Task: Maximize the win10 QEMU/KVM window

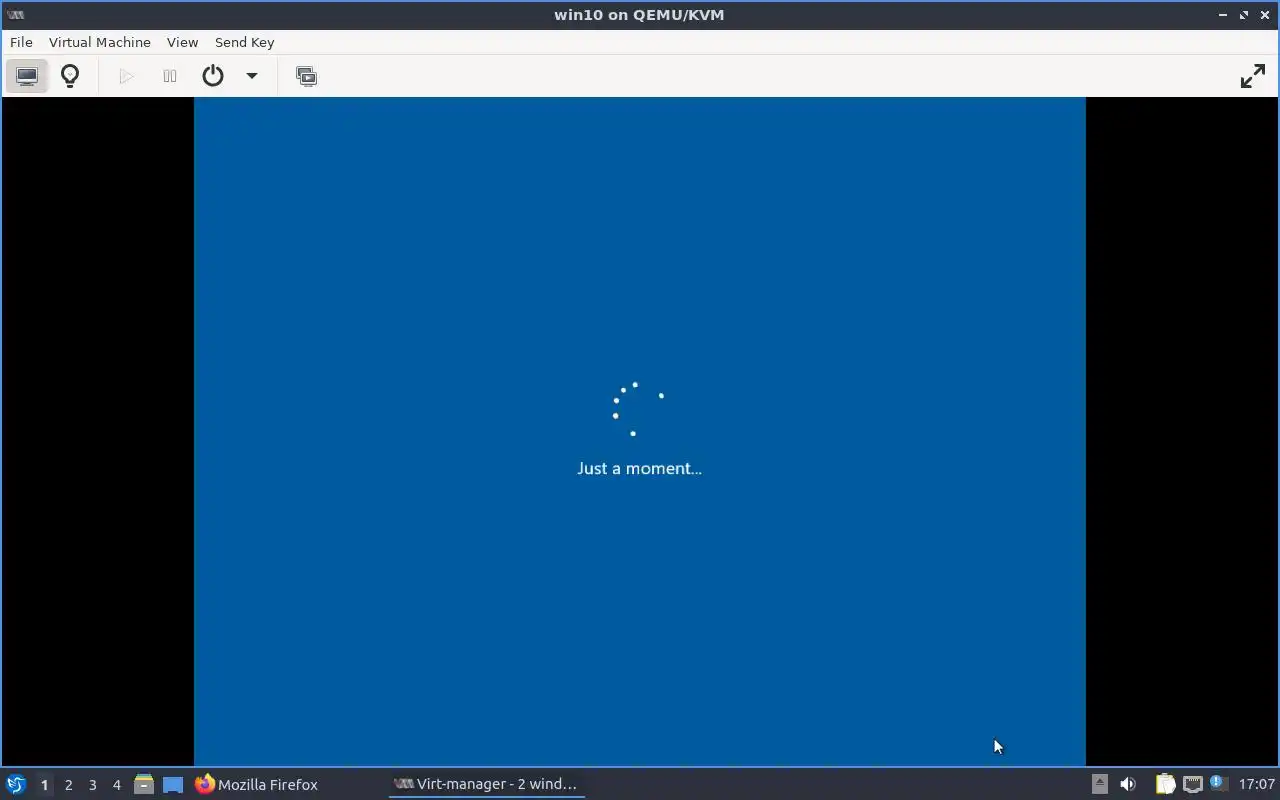Action: [x=1244, y=15]
